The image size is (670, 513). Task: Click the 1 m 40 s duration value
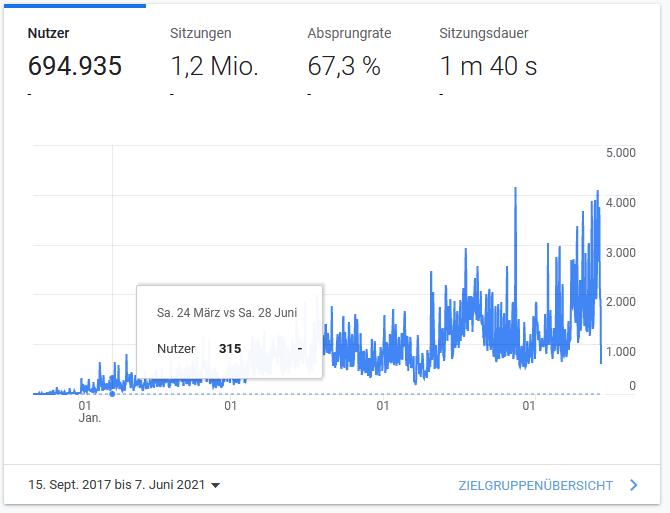click(x=488, y=66)
